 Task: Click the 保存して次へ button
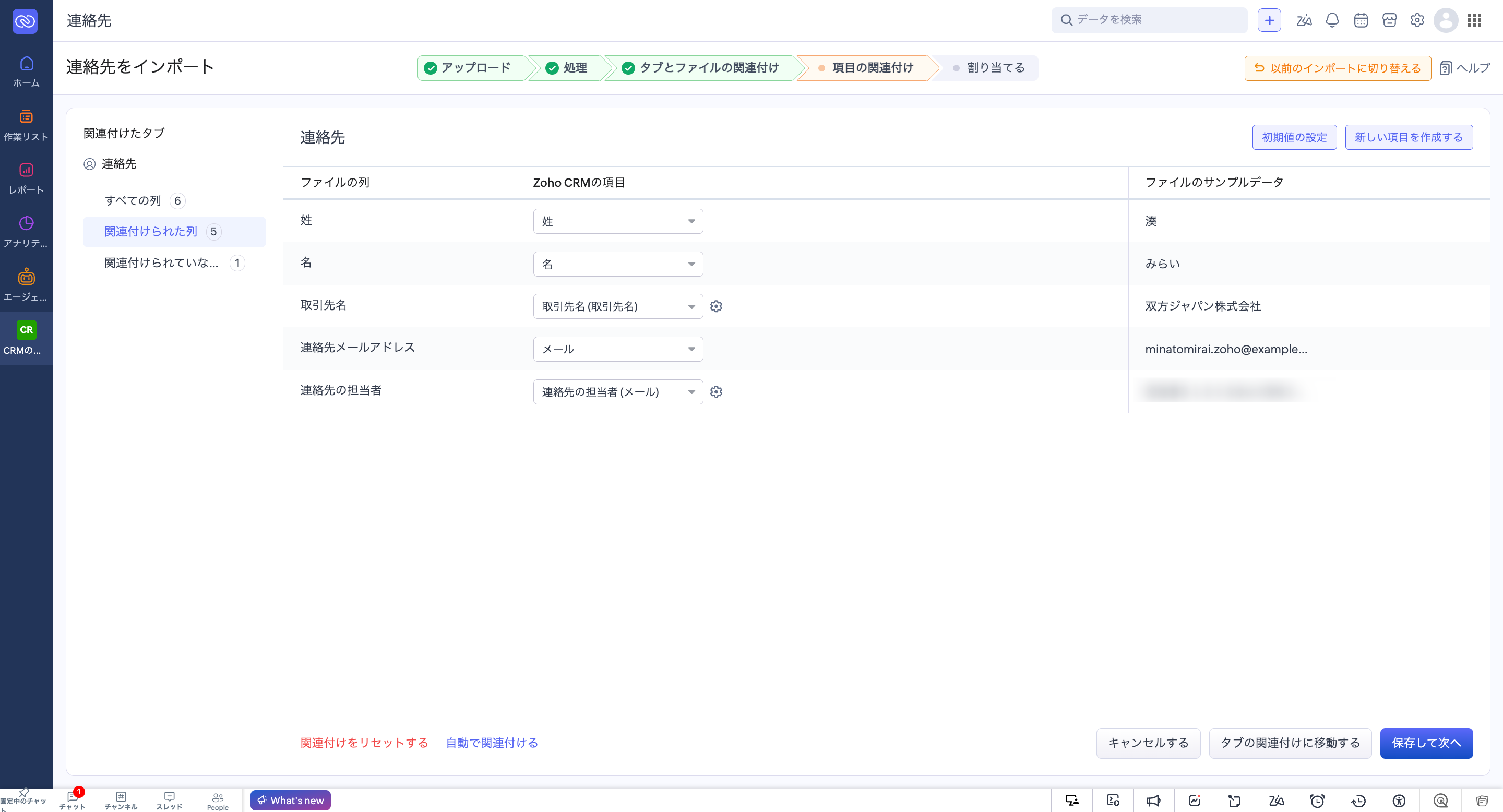(1426, 743)
